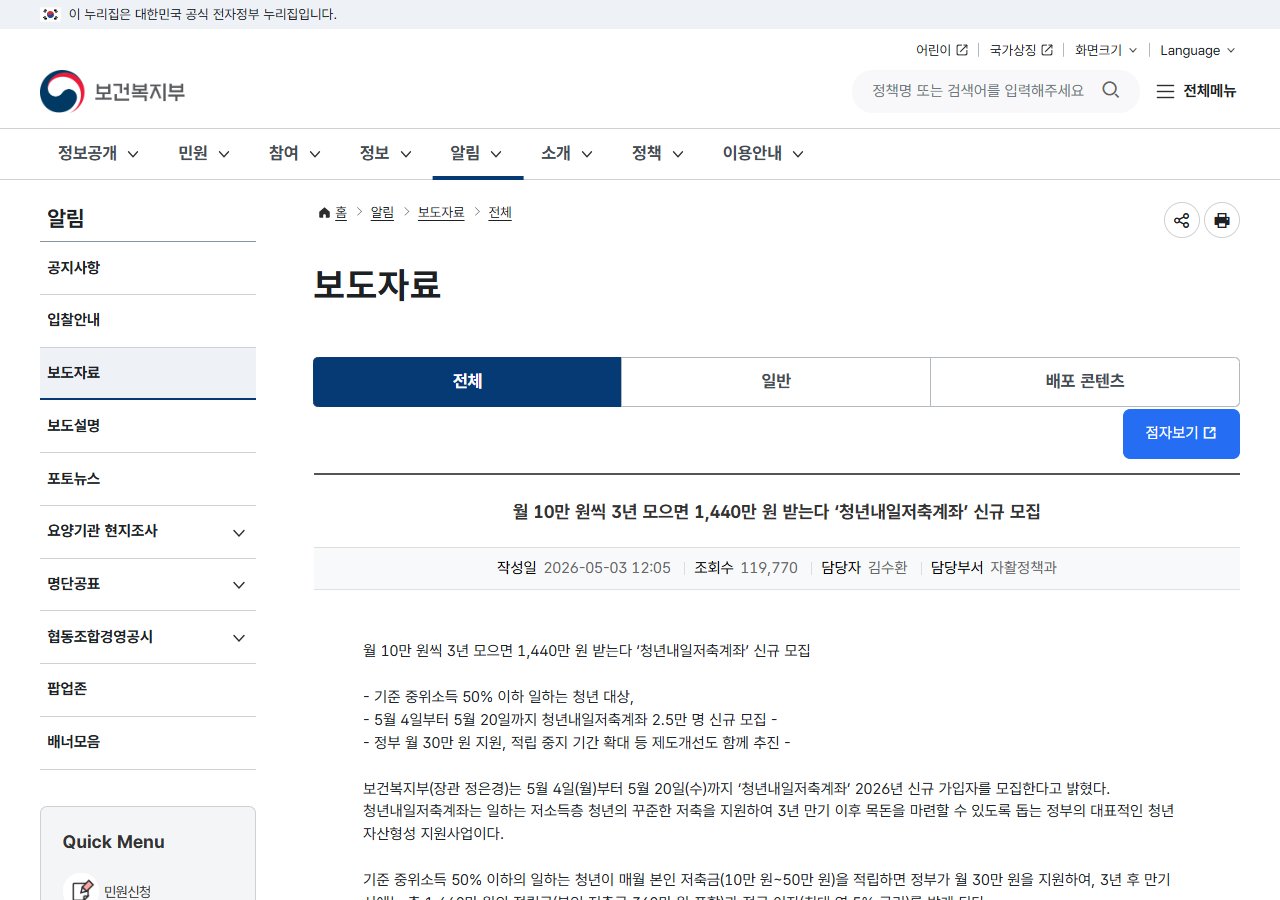This screenshot has width=1280, height=900.
Task: Open the 어린이 external link
Action: (941, 50)
